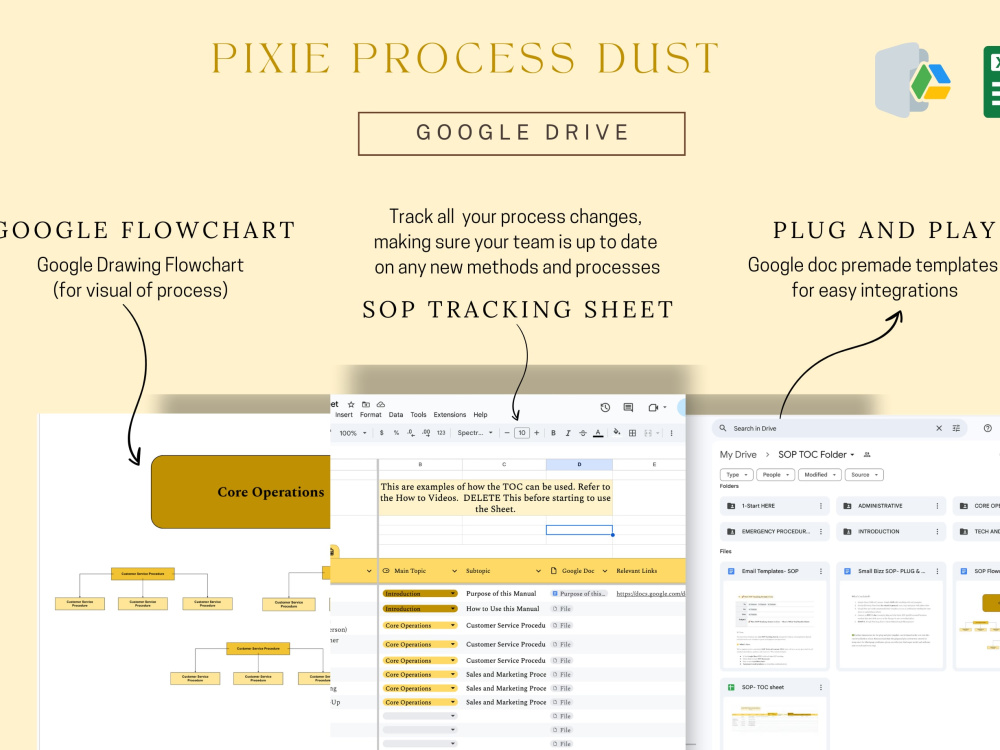Increase decimal places in Sheets toolbar
The image size is (1000, 750).
coord(426,433)
